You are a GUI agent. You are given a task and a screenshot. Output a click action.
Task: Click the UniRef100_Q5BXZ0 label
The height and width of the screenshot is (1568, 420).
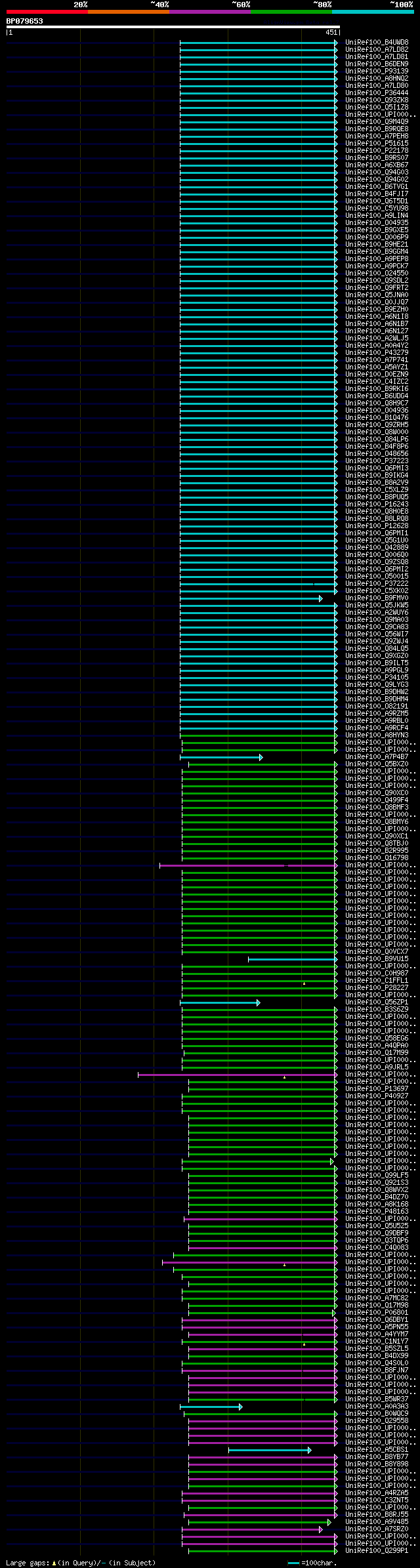377,764
